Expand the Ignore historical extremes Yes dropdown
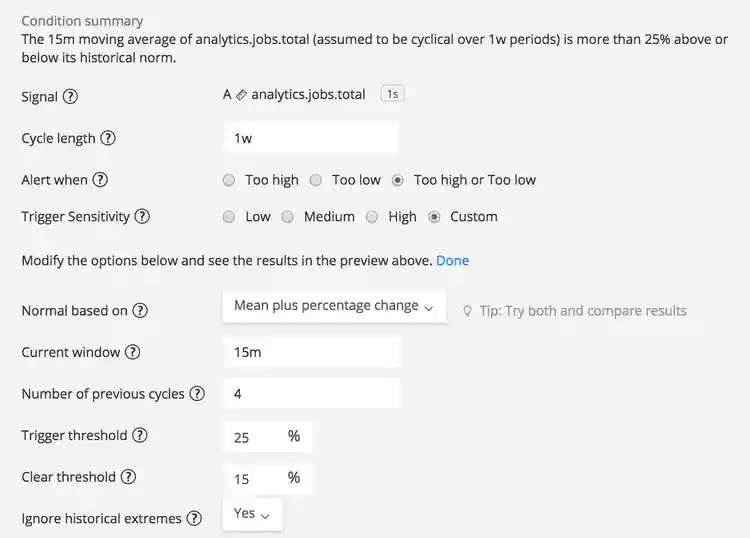The image size is (750, 538). (252, 514)
